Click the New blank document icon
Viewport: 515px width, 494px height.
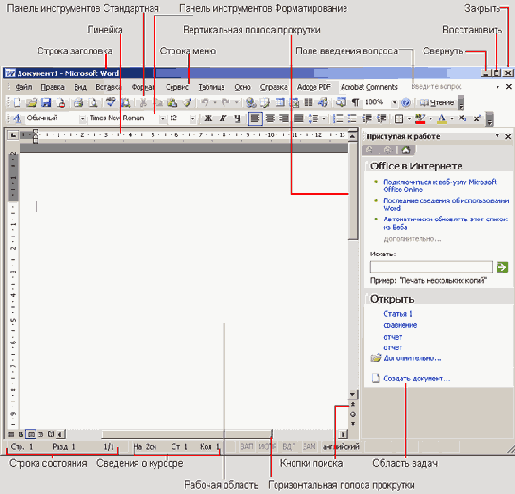click(17, 103)
